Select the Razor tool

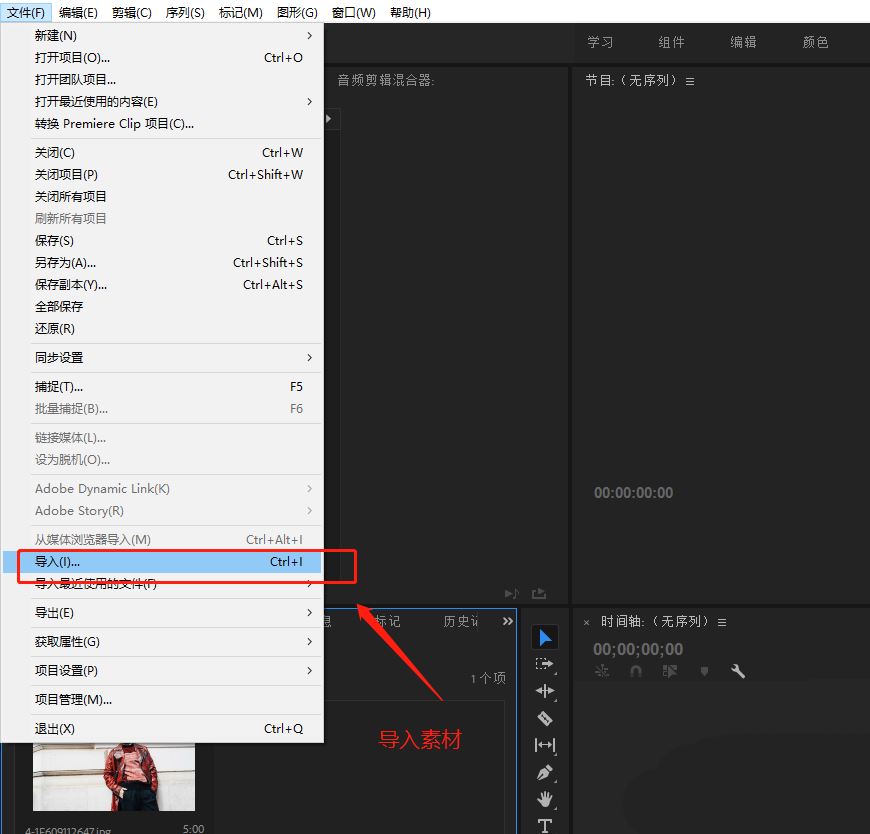click(545, 718)
